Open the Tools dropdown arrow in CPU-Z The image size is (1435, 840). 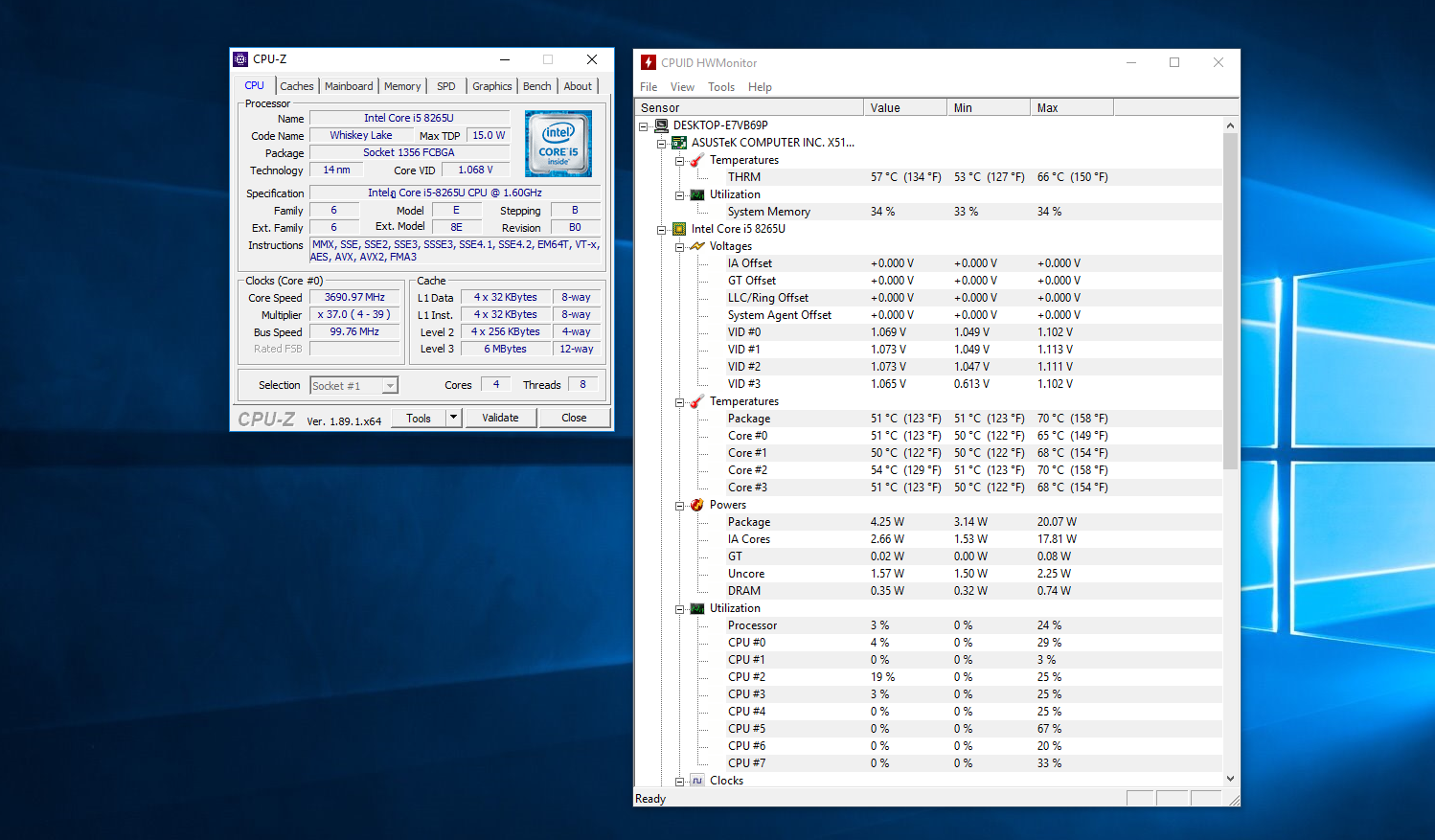tap(454, 418)
